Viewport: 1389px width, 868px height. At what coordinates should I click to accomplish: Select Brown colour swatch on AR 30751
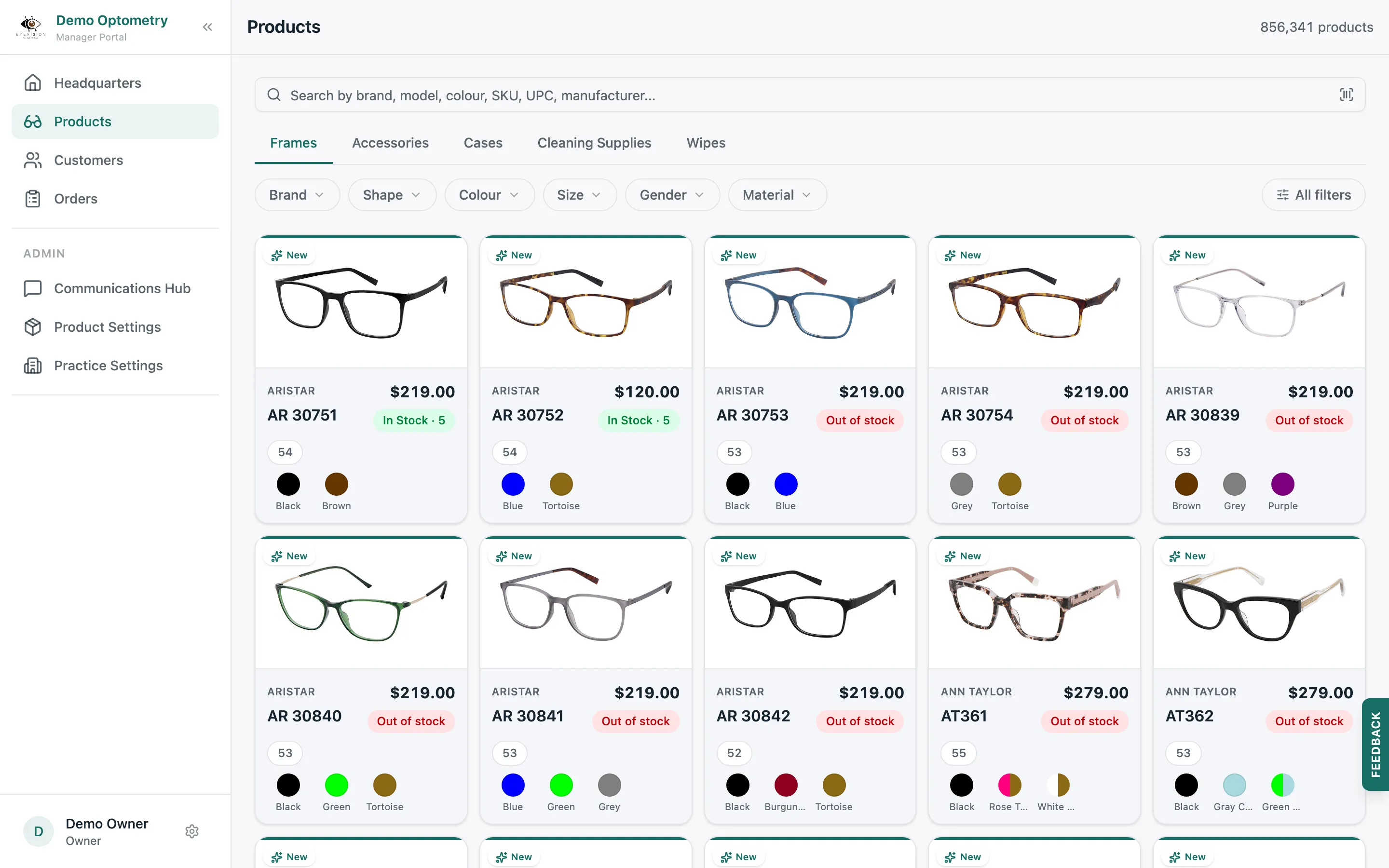(336, 485)
